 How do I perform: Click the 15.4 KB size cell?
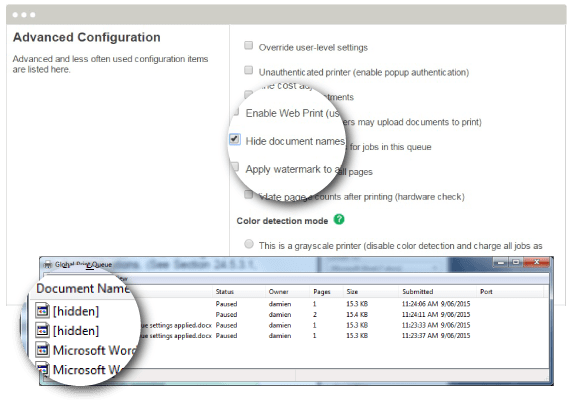pos(357,314)
